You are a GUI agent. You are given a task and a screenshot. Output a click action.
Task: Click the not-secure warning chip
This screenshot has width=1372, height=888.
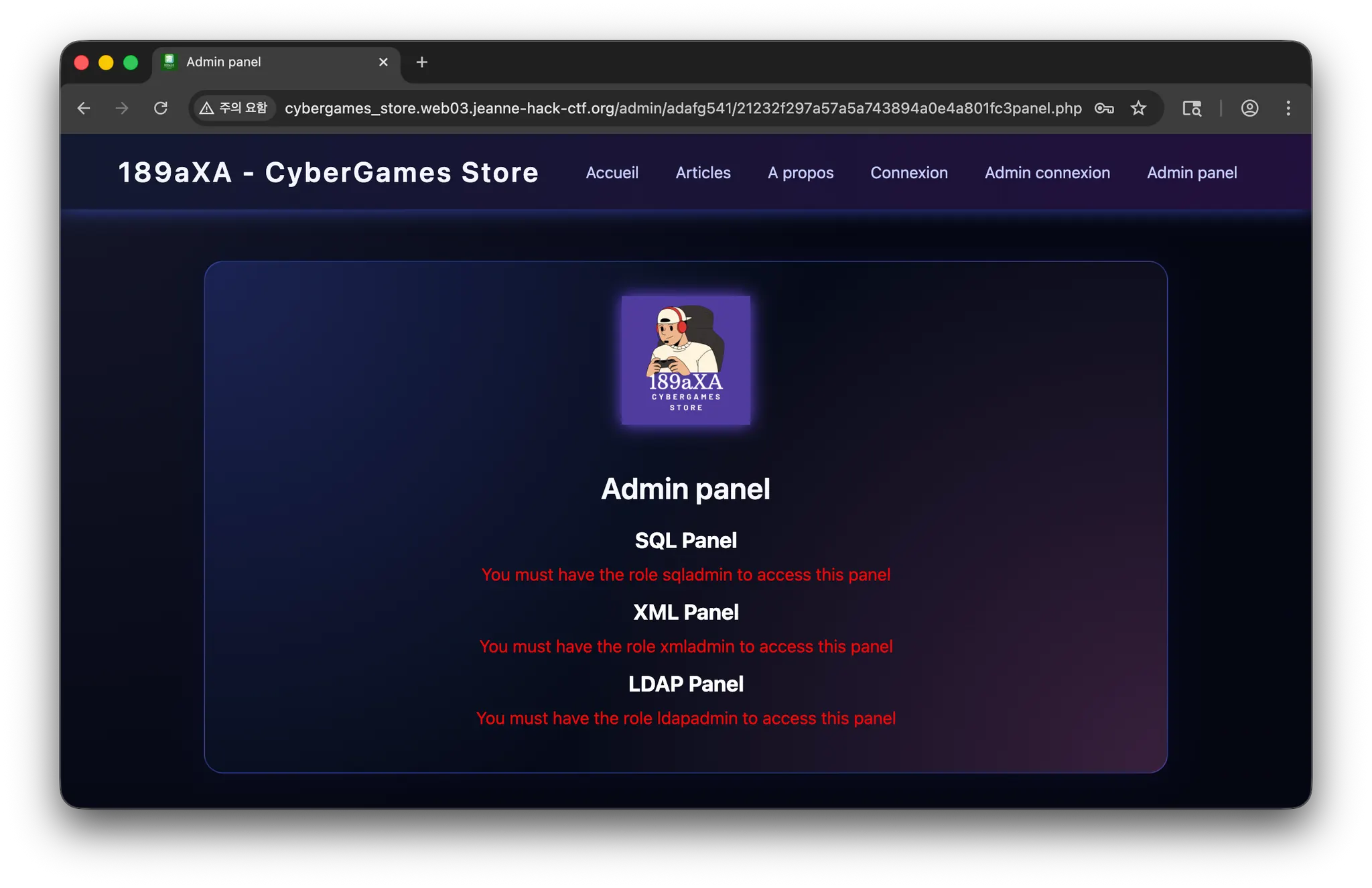coord(234,108)
